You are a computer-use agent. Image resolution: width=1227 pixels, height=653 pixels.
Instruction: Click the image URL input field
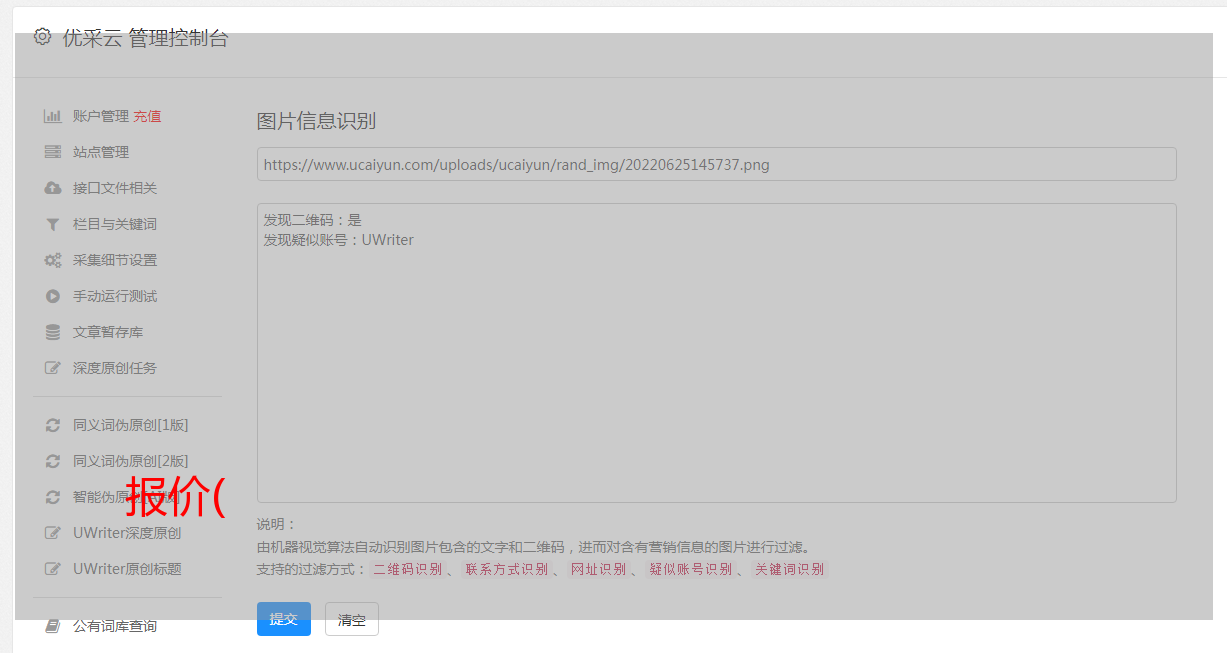point(716,164)
